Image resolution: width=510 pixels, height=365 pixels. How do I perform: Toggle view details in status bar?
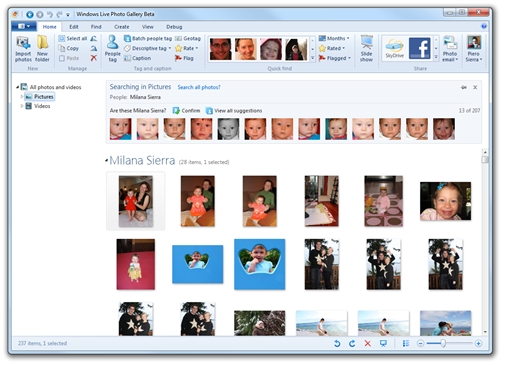406,343
